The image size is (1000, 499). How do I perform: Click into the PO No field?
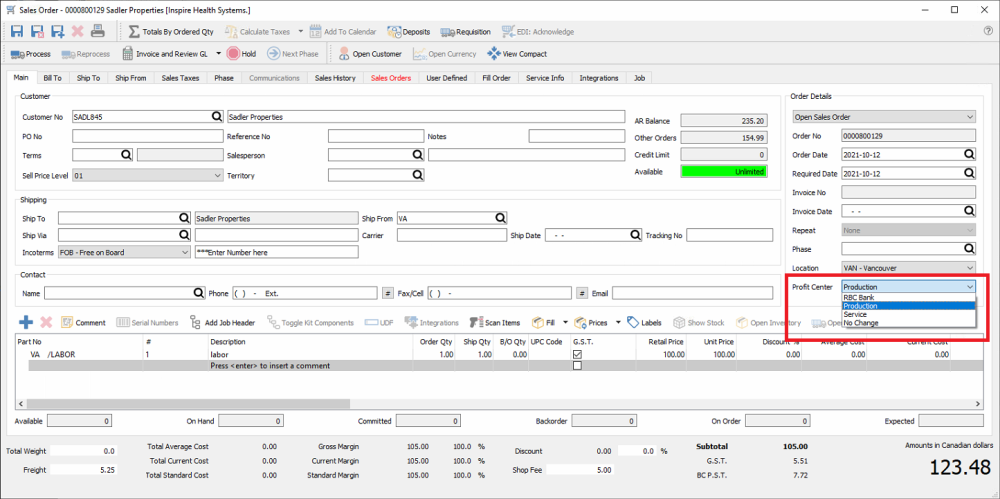tap(147, 136)
